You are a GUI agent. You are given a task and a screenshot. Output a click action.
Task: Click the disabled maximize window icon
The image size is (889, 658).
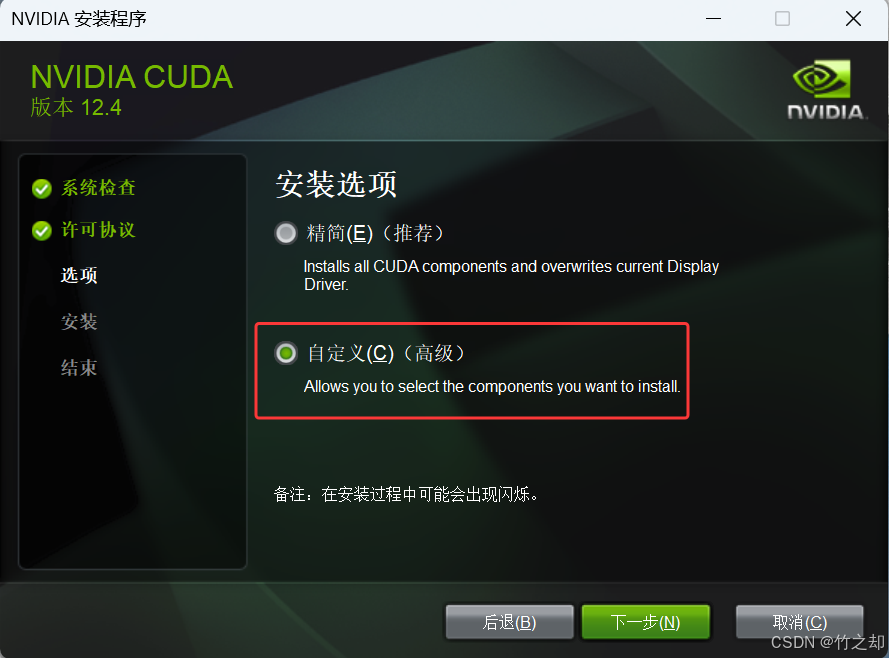click(x=782, y=19)
